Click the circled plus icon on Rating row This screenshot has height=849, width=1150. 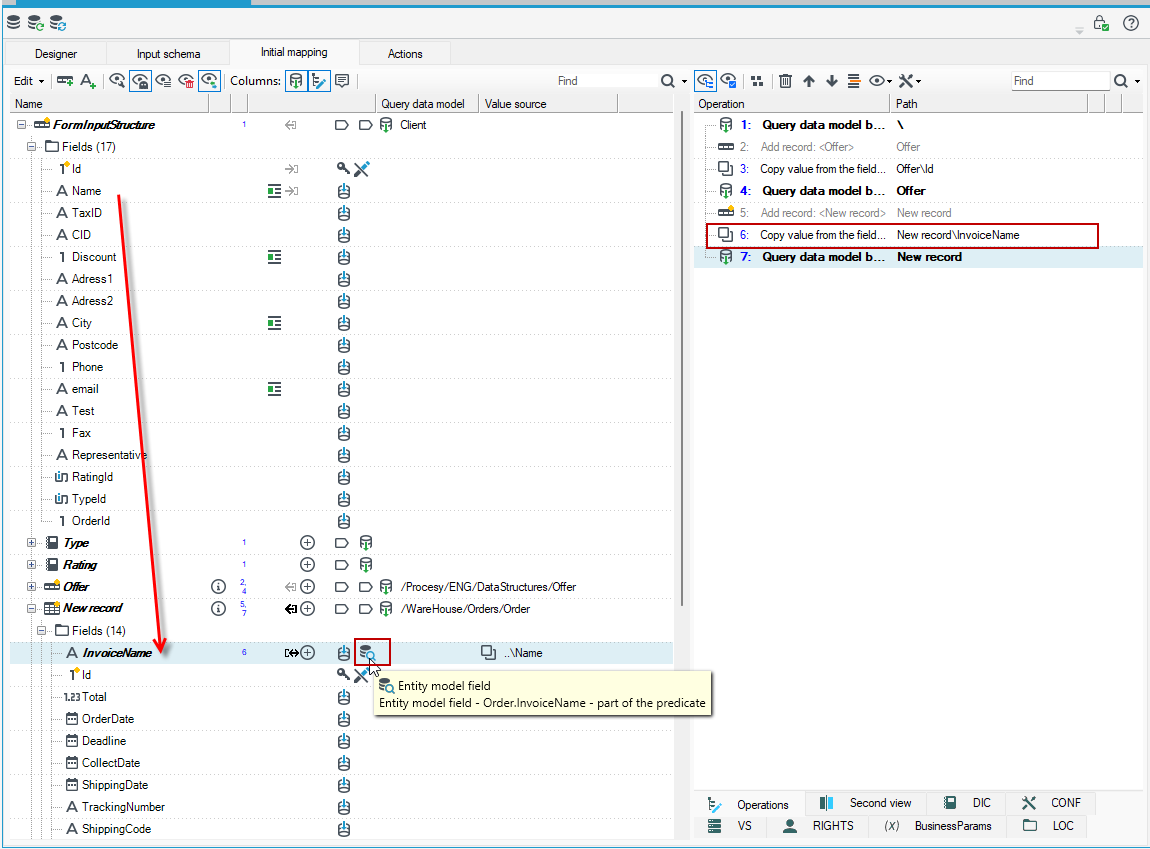pyautogui.click(x=307, y=565)
